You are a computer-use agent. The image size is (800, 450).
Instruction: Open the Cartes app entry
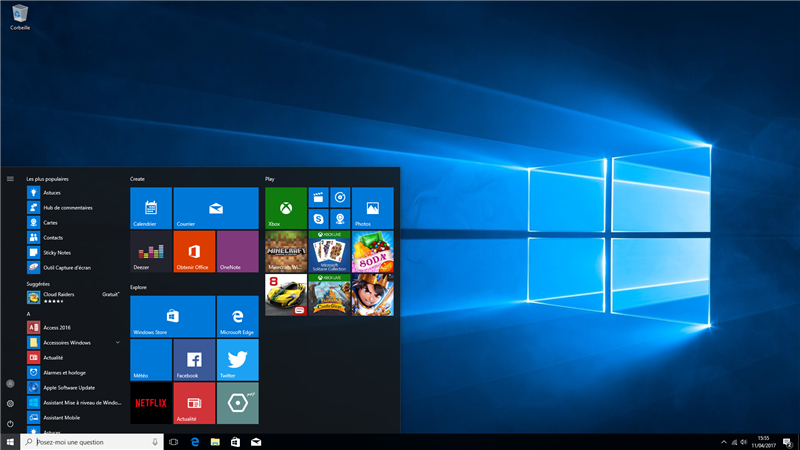pyautogui.click(x=74, y=222)
